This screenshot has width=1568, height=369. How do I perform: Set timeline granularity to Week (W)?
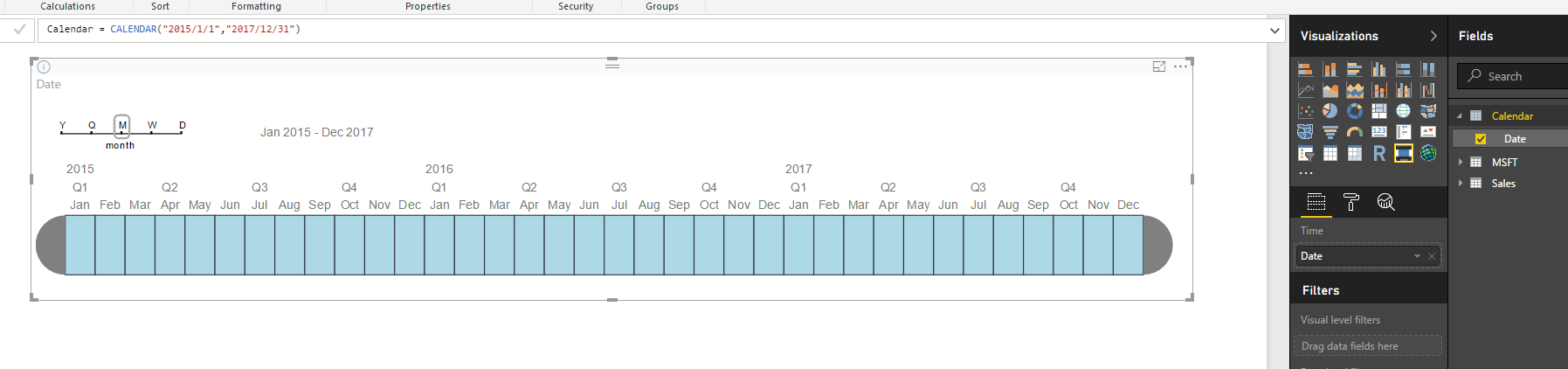pyautogui.click(x=152, y=126)
